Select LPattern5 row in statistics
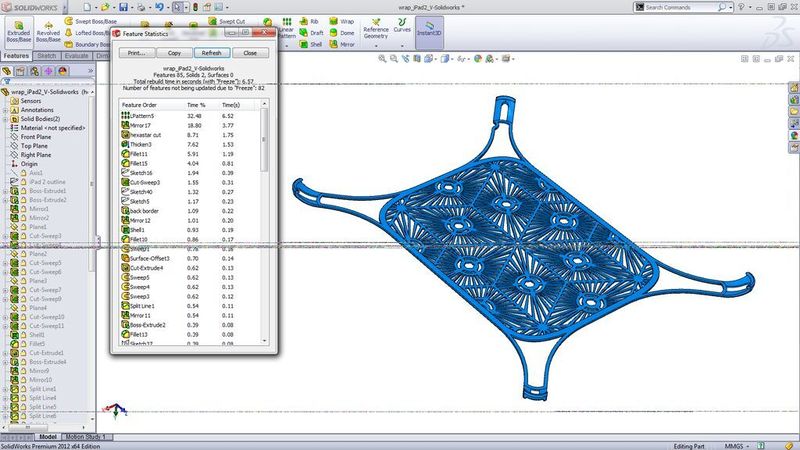This screenshot has height=450, width=800. coord(190,116)
